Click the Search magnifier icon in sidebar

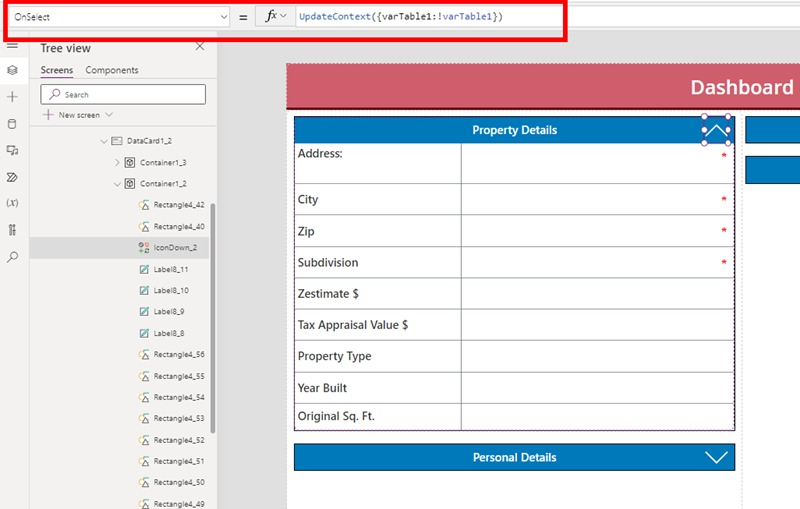coord(13,257)
